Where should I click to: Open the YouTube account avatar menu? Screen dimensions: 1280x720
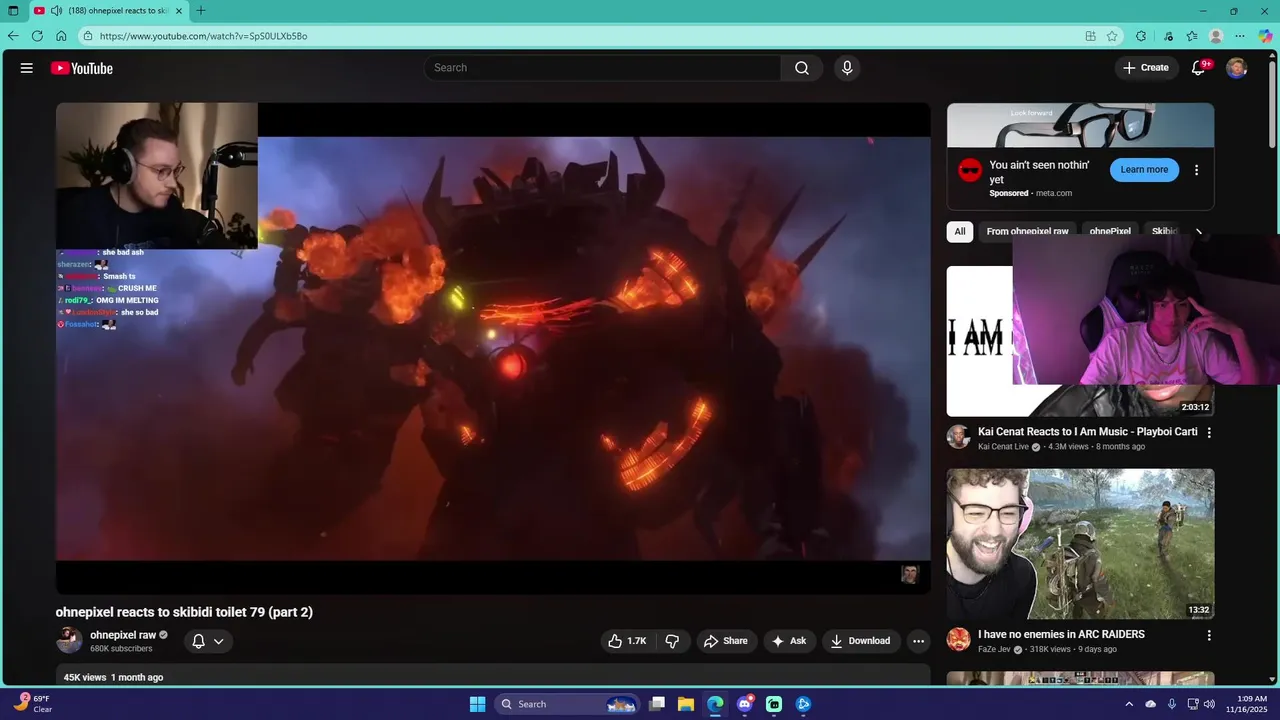pos(1237,68)
